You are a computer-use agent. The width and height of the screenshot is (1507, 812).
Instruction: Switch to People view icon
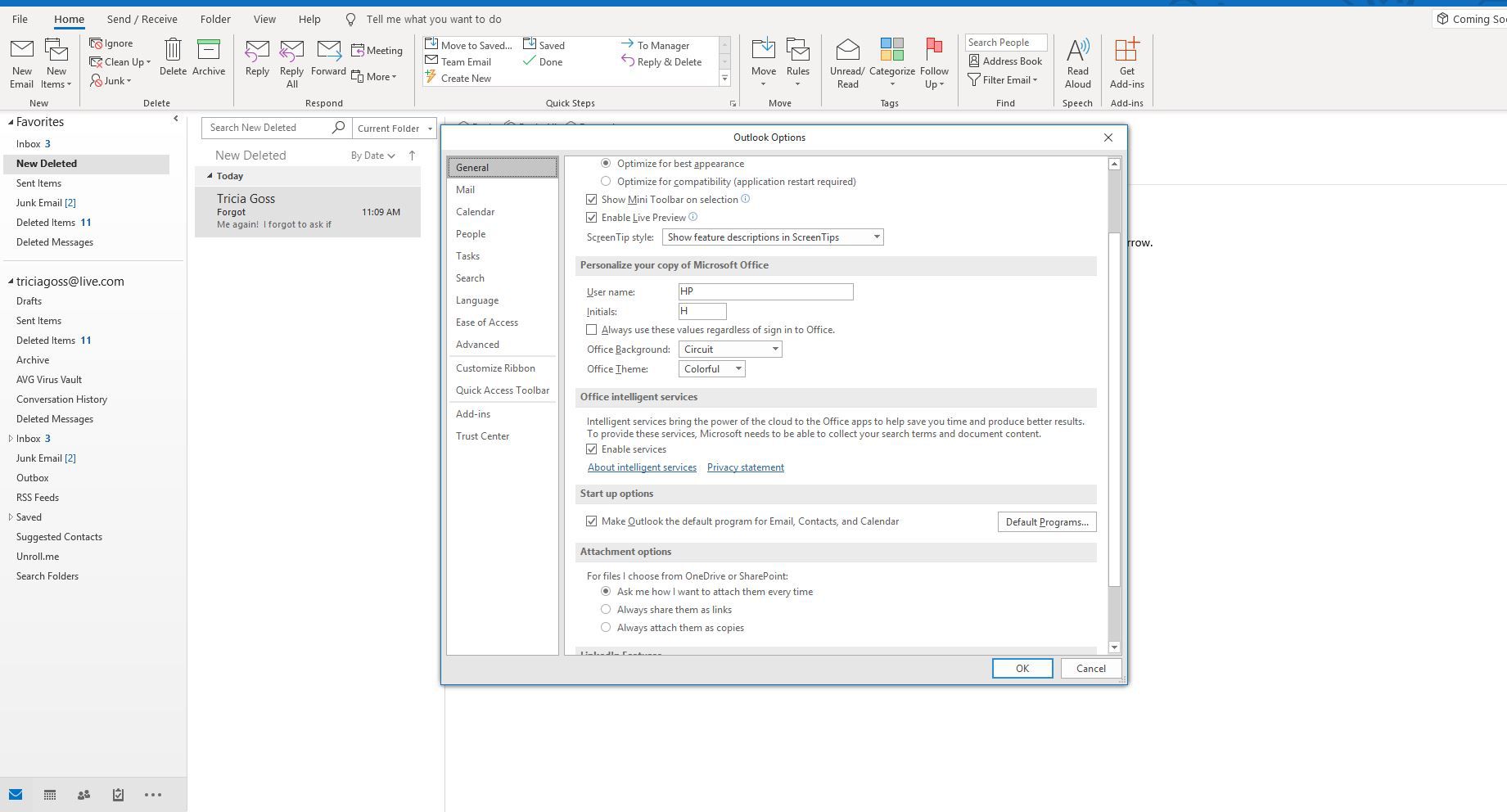(83, 795)
